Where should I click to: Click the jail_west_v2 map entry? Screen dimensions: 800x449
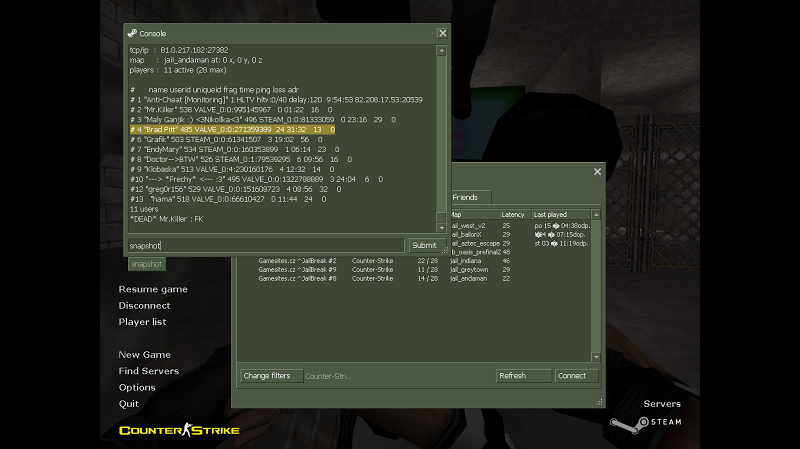coord(468,226)
